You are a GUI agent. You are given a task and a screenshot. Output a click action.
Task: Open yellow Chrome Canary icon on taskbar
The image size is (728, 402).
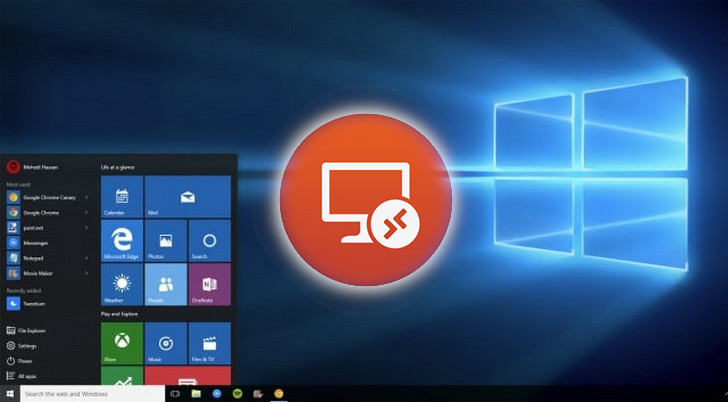click(x=279, y=394)
